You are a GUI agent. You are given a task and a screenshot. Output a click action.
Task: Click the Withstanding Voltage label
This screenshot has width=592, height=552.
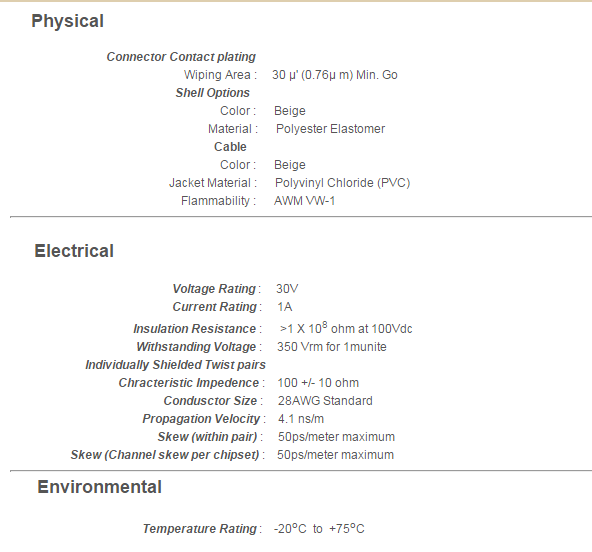(196, 347)
